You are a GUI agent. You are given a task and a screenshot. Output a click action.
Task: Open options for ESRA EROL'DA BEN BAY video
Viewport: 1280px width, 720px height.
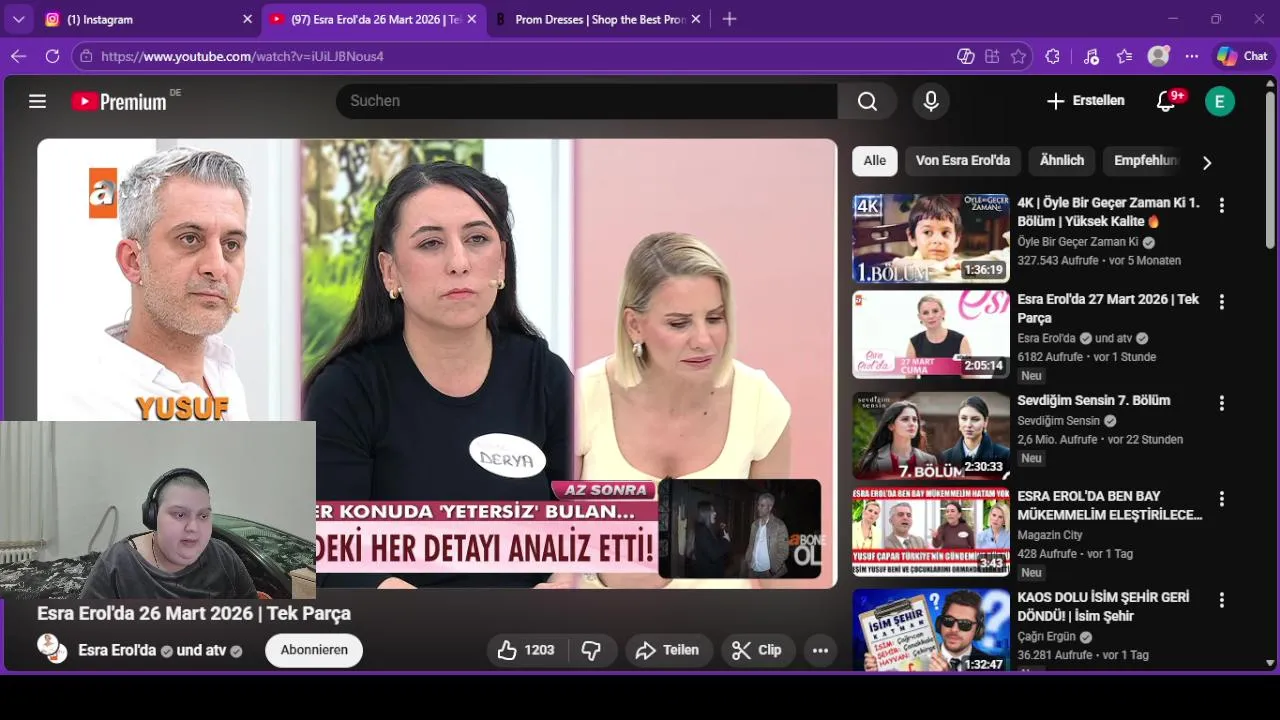click(x=1221, y=499)
